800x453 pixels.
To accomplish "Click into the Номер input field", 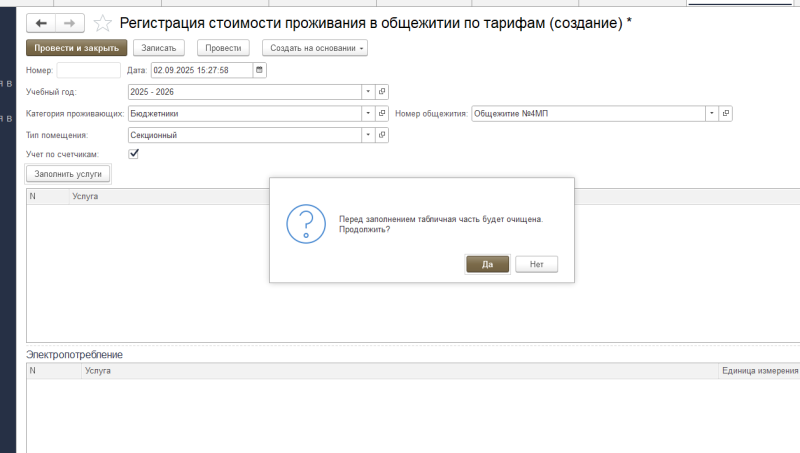I will pos(88,70).
